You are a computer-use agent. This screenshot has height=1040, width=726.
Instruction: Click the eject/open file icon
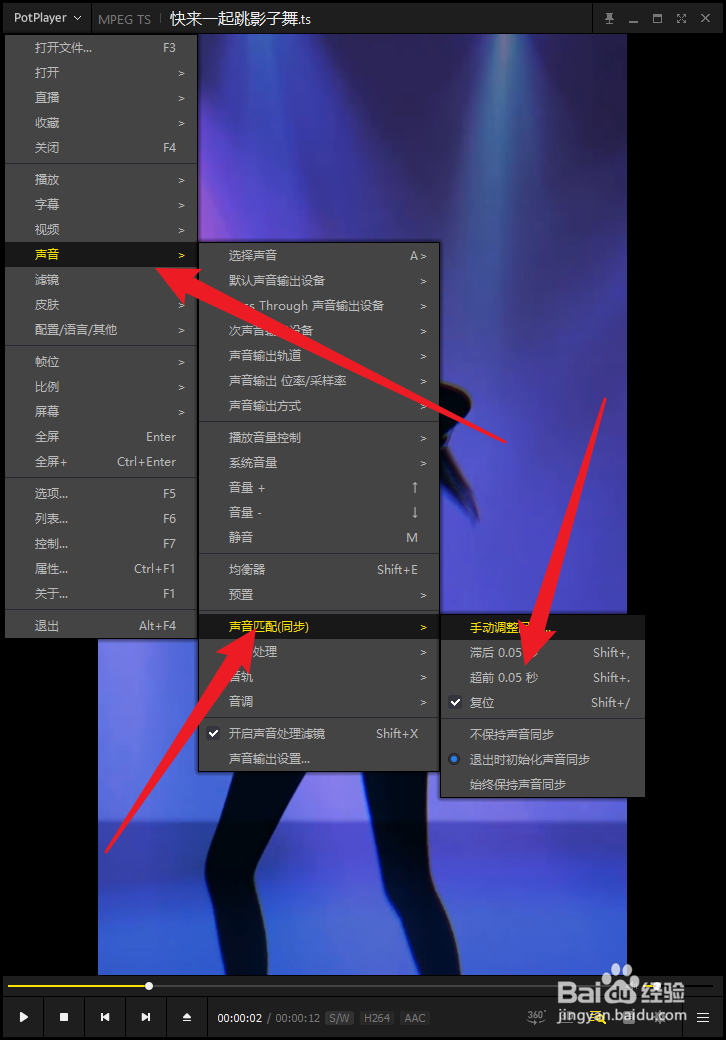[x=187, y=1017]
